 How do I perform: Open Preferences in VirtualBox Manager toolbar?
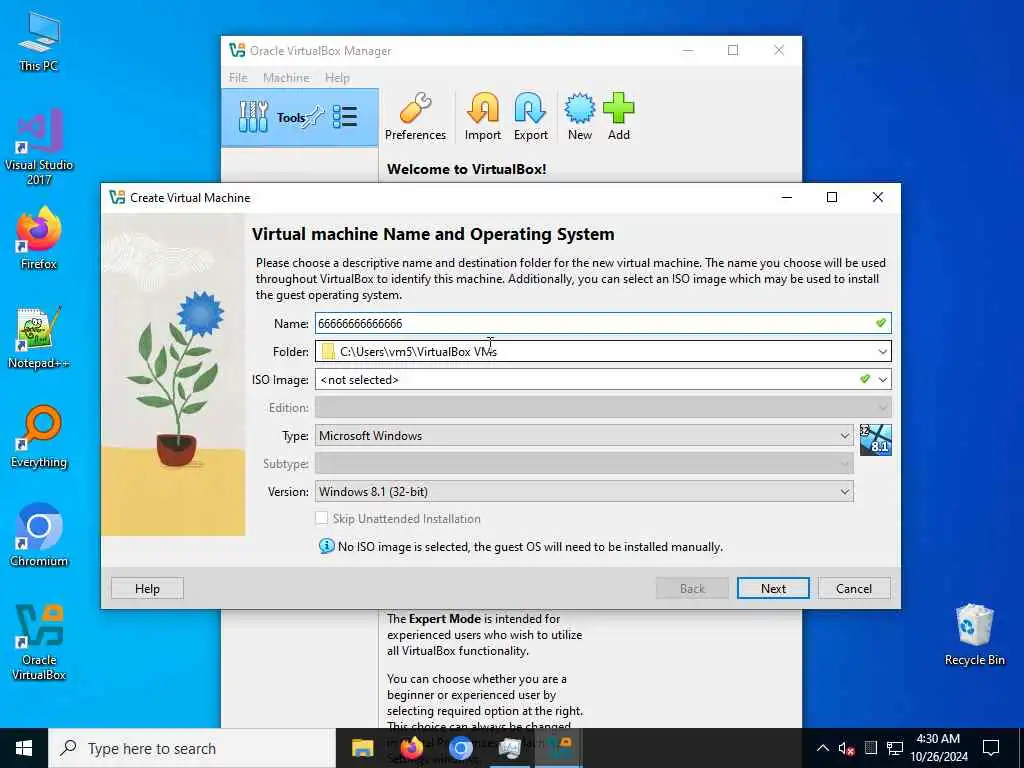[415, 117]
